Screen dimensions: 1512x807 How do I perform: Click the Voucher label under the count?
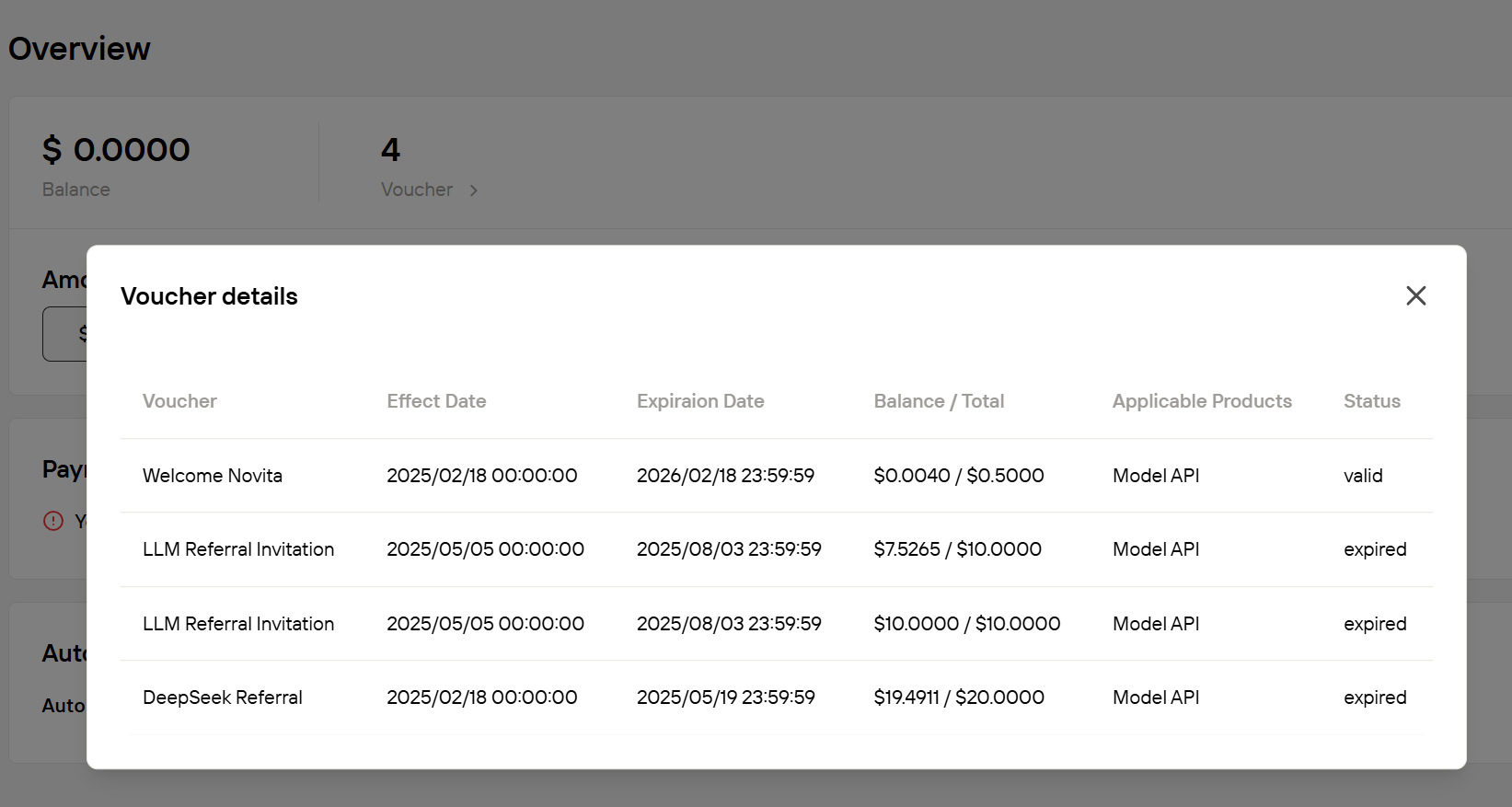tap(417, 190)
